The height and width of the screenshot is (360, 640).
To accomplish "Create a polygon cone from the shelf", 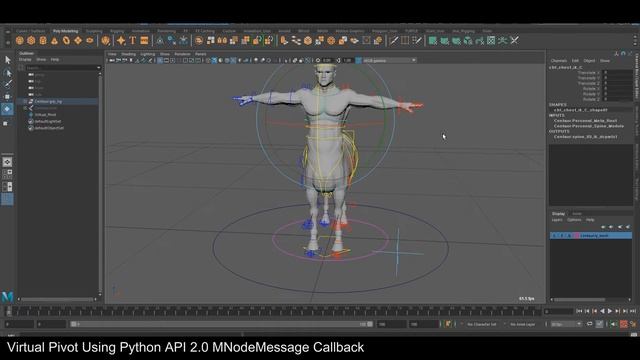I will tap(54, 40).
